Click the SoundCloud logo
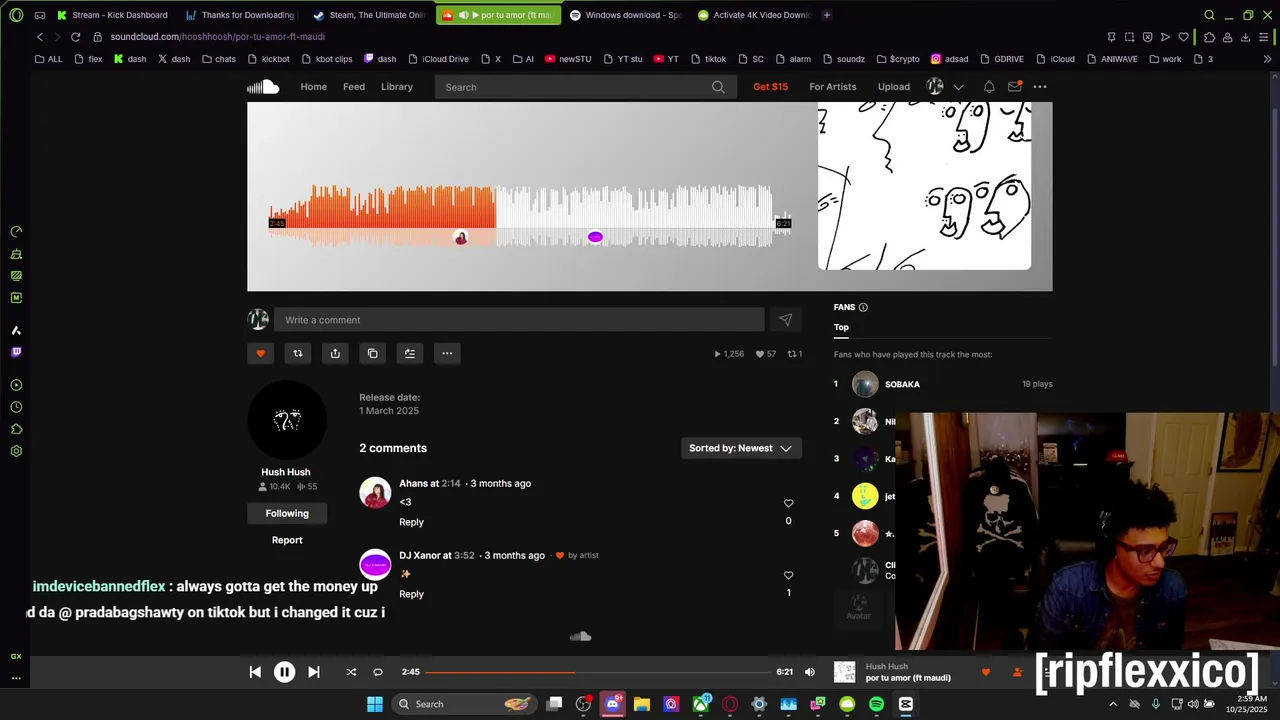 (x=263, y=87)
